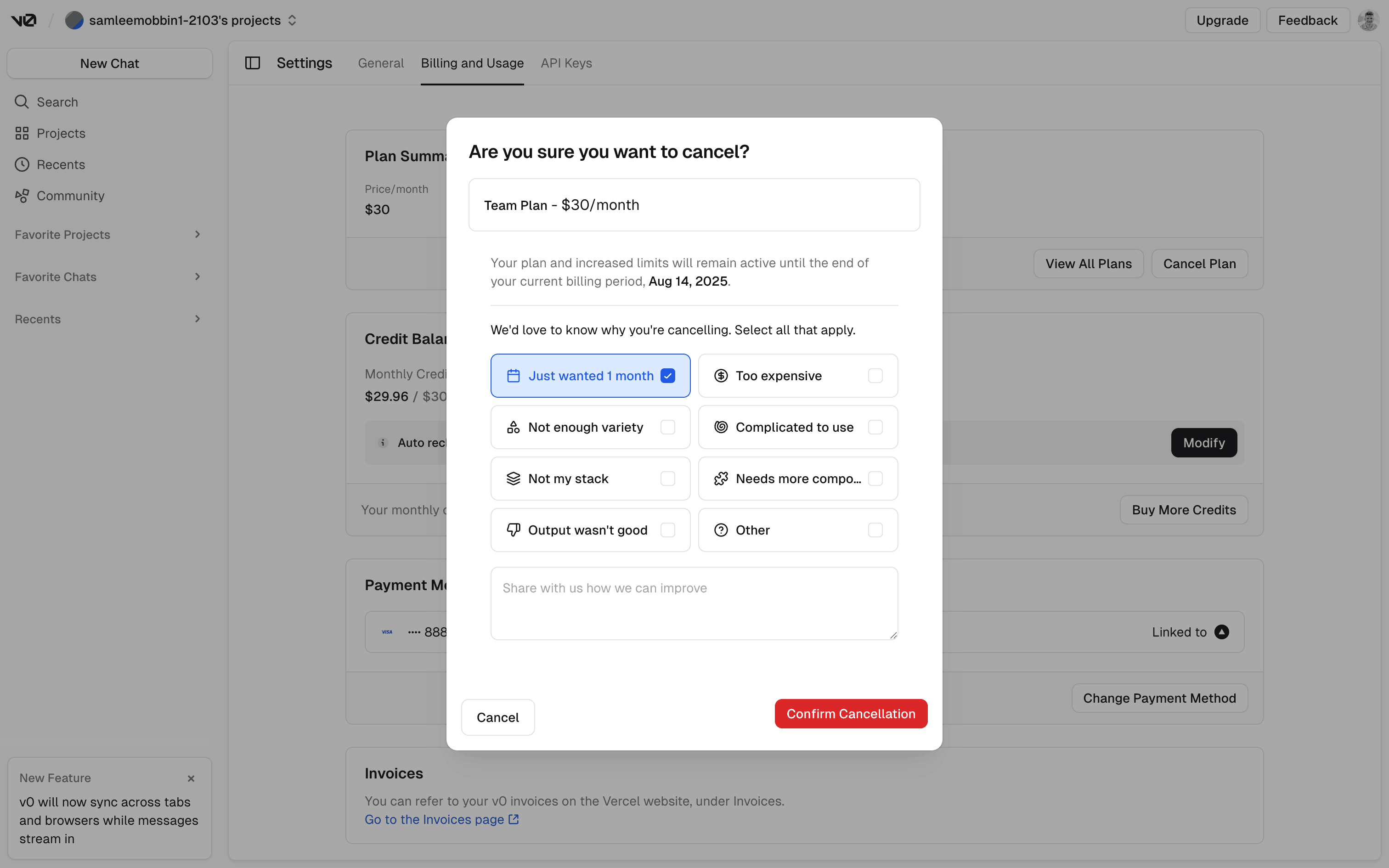
Task: Expand Favorite Projects section
Action: (197, 234)
